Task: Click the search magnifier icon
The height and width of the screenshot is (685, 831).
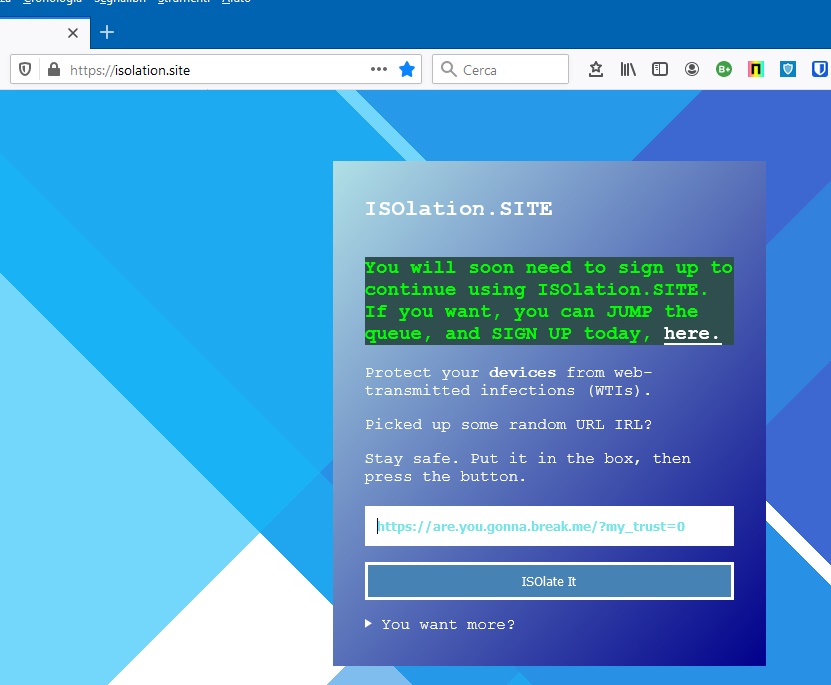Action: 448,69
